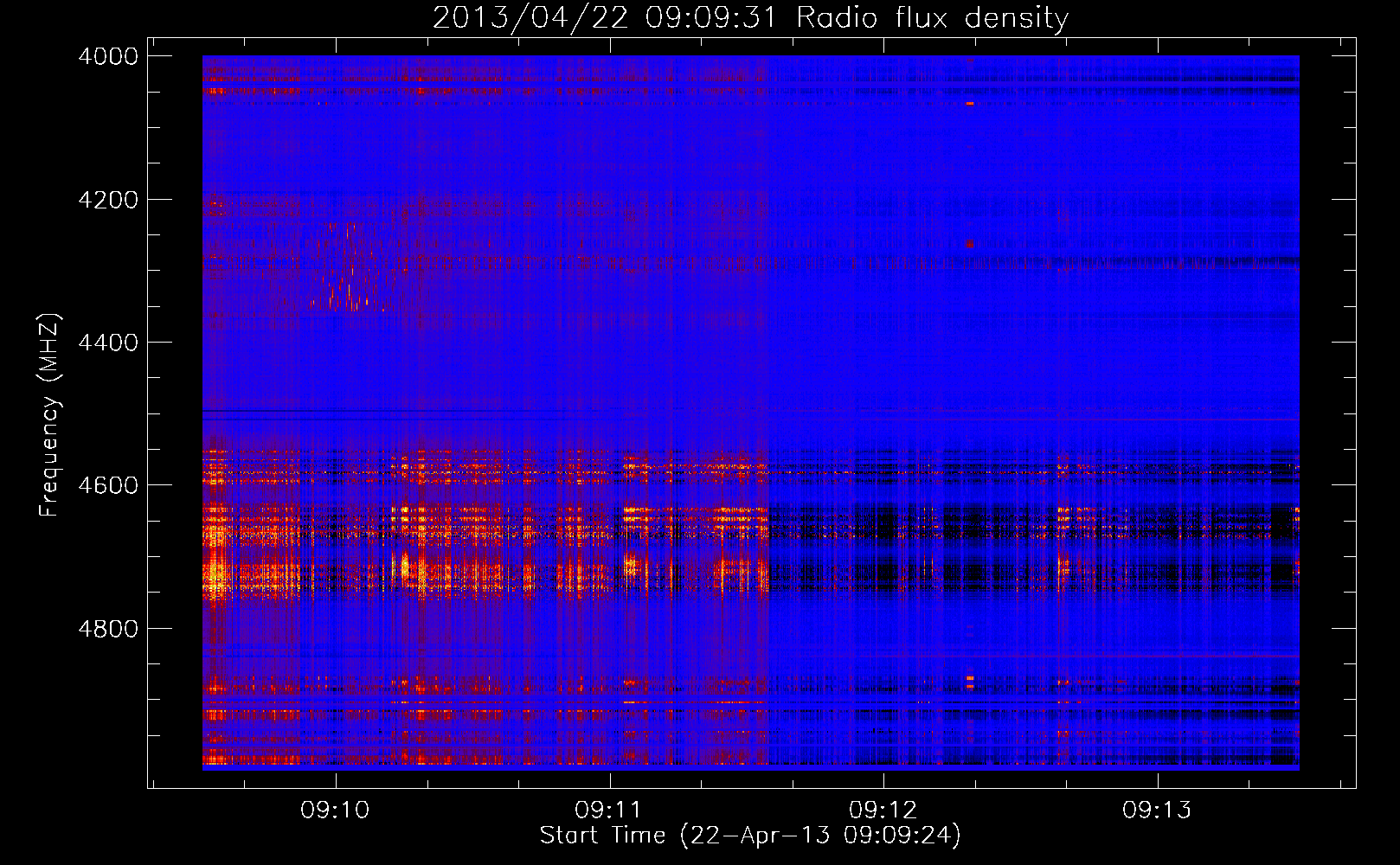The width and height of the screenshot is (1400, 865).
Task: Click the 09:11 time tick label
Action: (x=609, y=811)
